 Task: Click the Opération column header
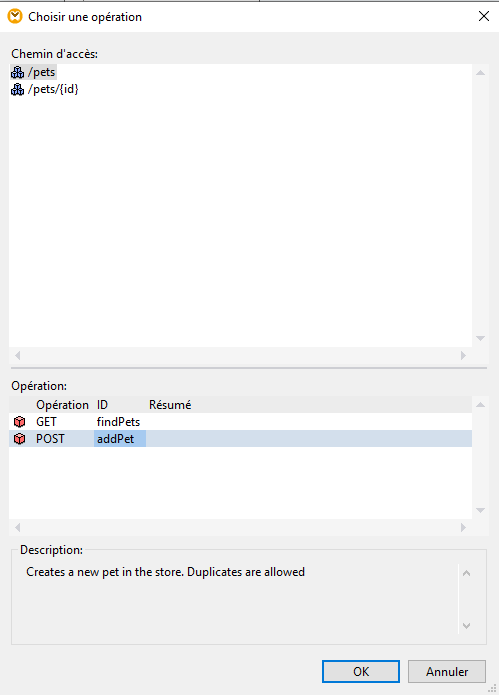click(x=62, y=405)
